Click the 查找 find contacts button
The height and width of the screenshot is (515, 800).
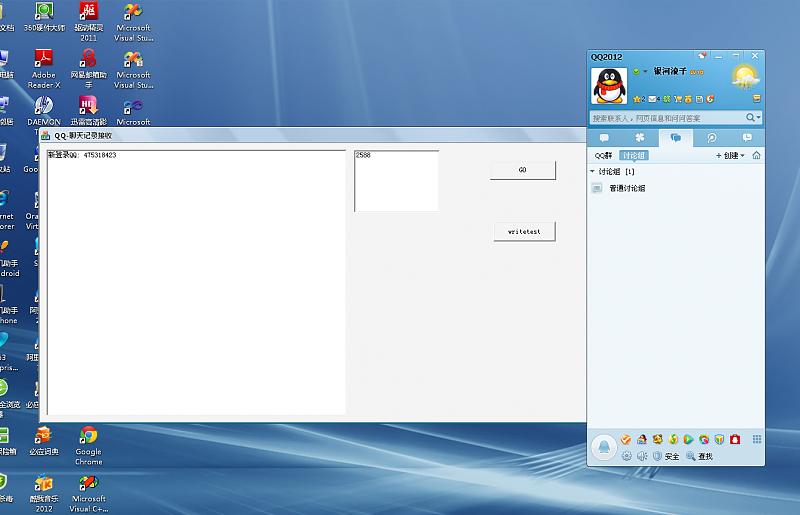[699, 456]
